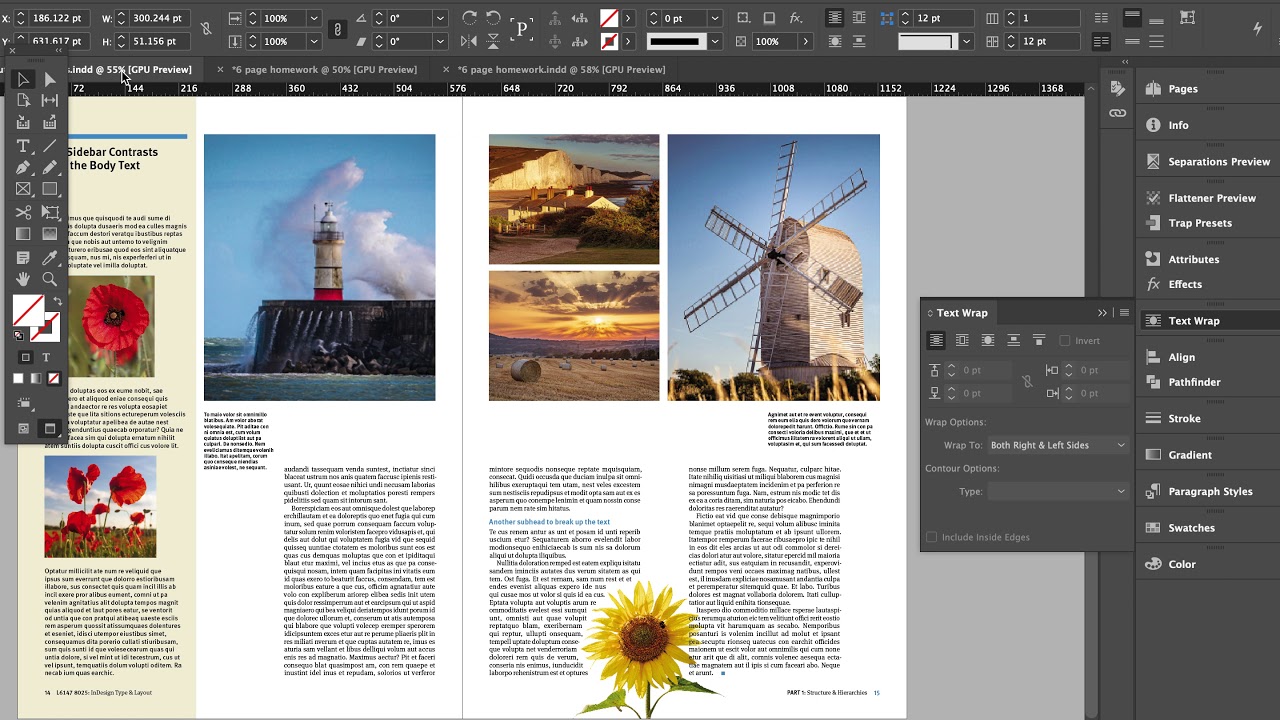Click the number of columns field
1280x720 pixels.
click(x=1044, y=18)
